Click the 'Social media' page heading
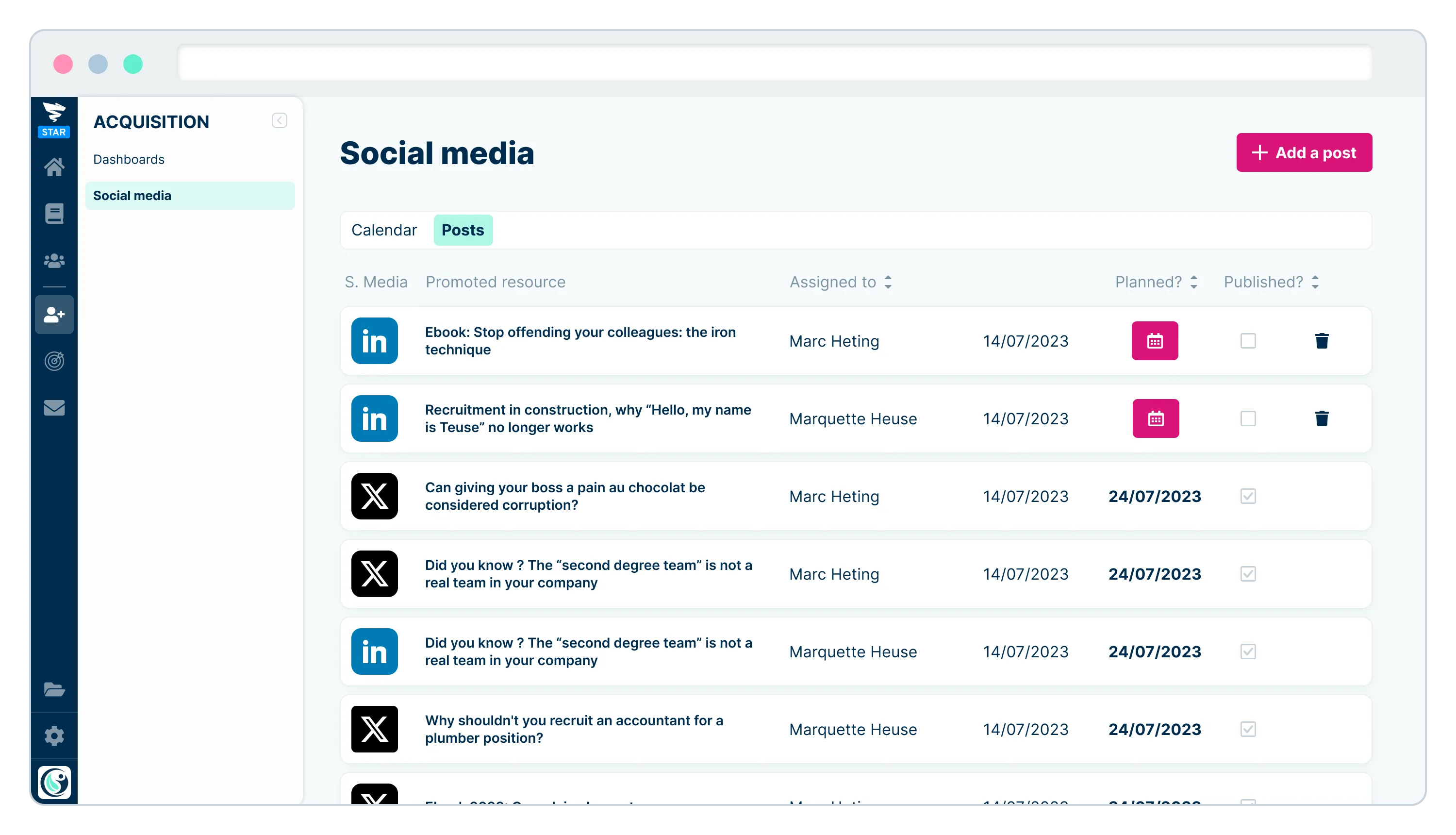Screen dimensions: 1456x835 click(437, 153)
